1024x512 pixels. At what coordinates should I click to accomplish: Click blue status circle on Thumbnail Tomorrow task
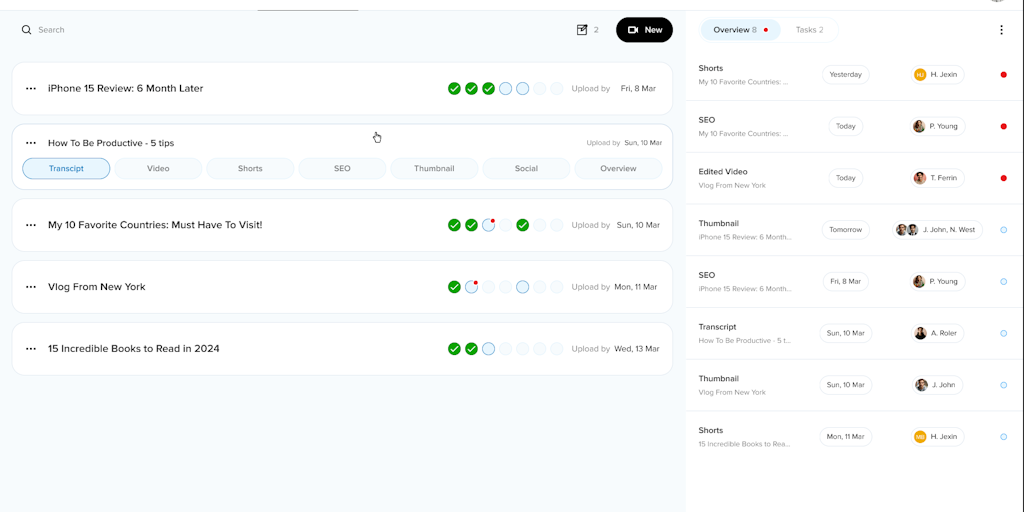pyautogui.click(x=1003, y=230)
